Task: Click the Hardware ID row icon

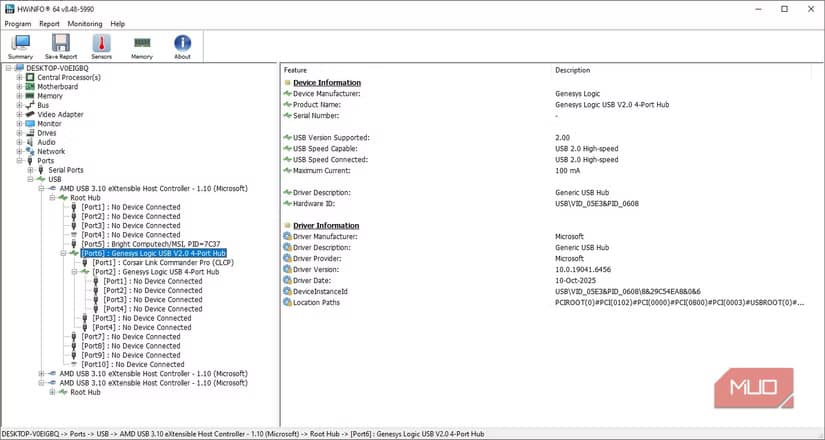Action: (287, 204)
